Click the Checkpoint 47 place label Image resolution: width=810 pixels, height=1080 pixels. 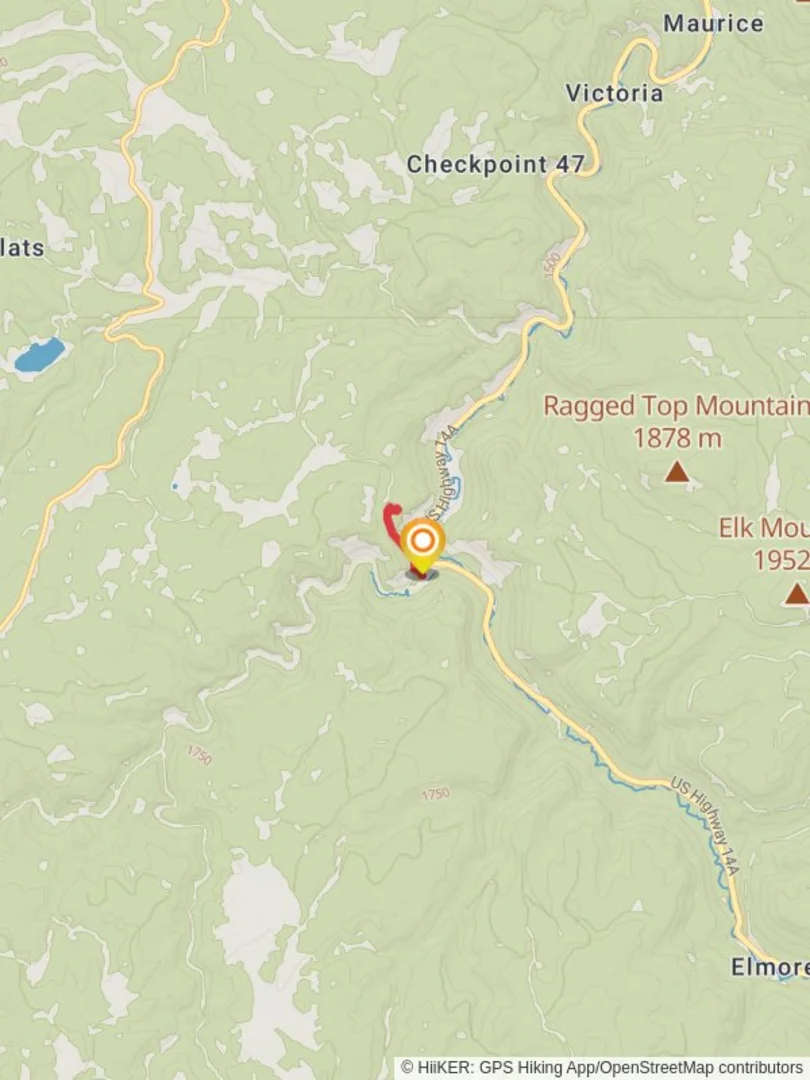[495, 165]
